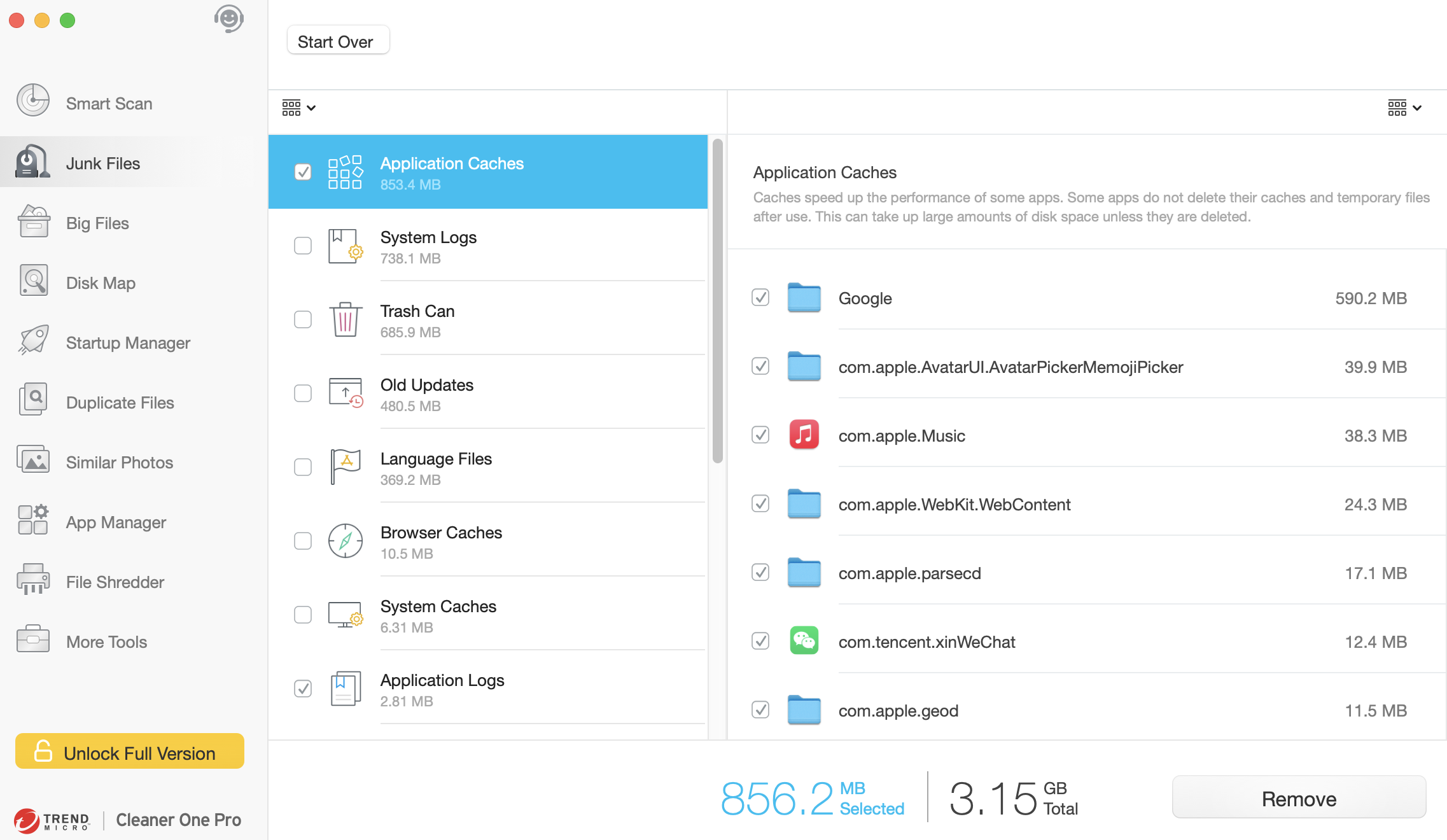This screenshot has height=840, width=1447.
Task: Click the Start Over button
Action: coord(337,40)
